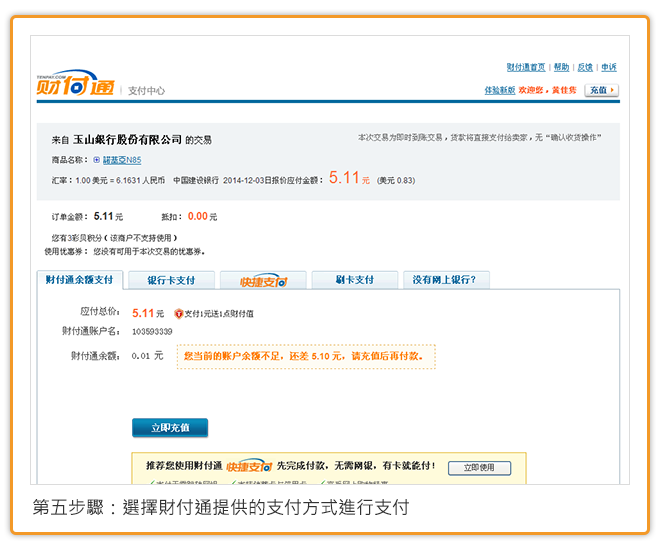Click the 支付中心 header text
Screen dimensions: 660x550
[x=146, y=91]
